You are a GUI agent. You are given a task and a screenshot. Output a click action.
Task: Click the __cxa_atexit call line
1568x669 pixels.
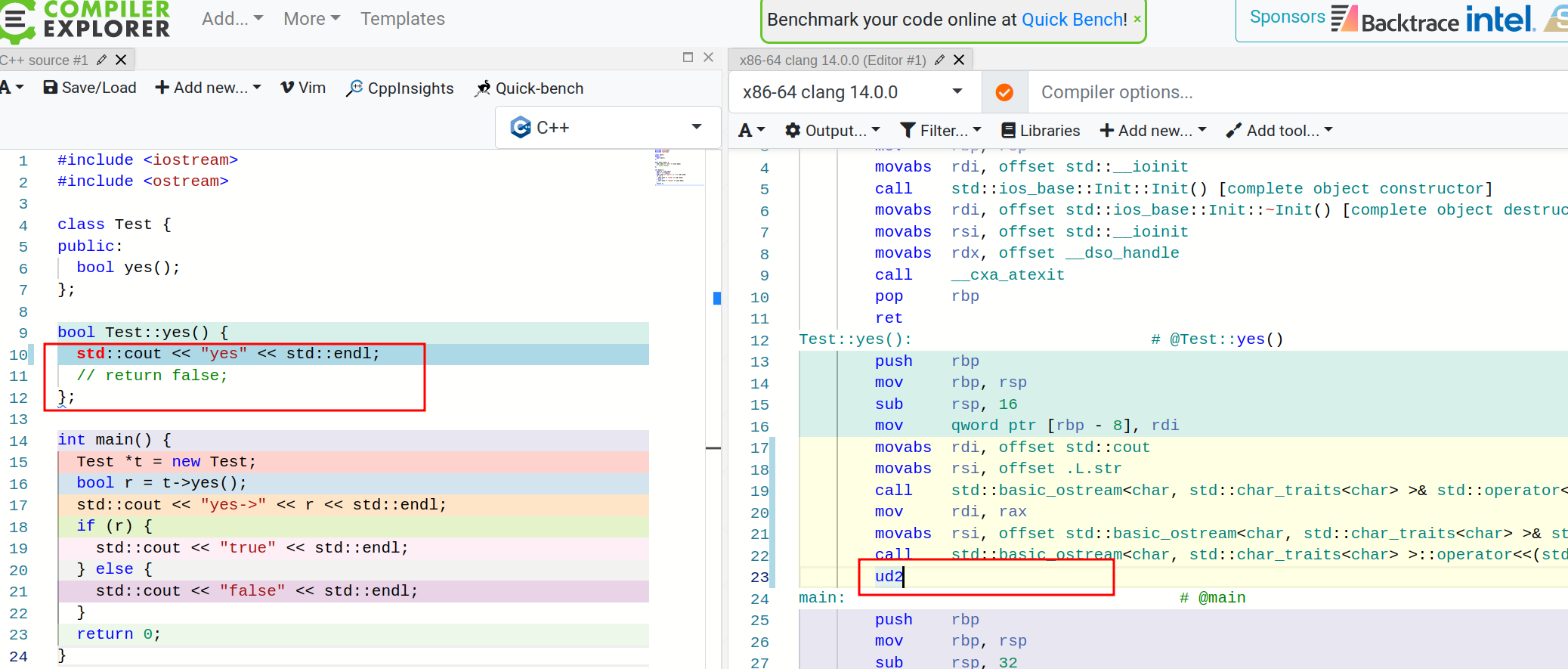[970, 275]
